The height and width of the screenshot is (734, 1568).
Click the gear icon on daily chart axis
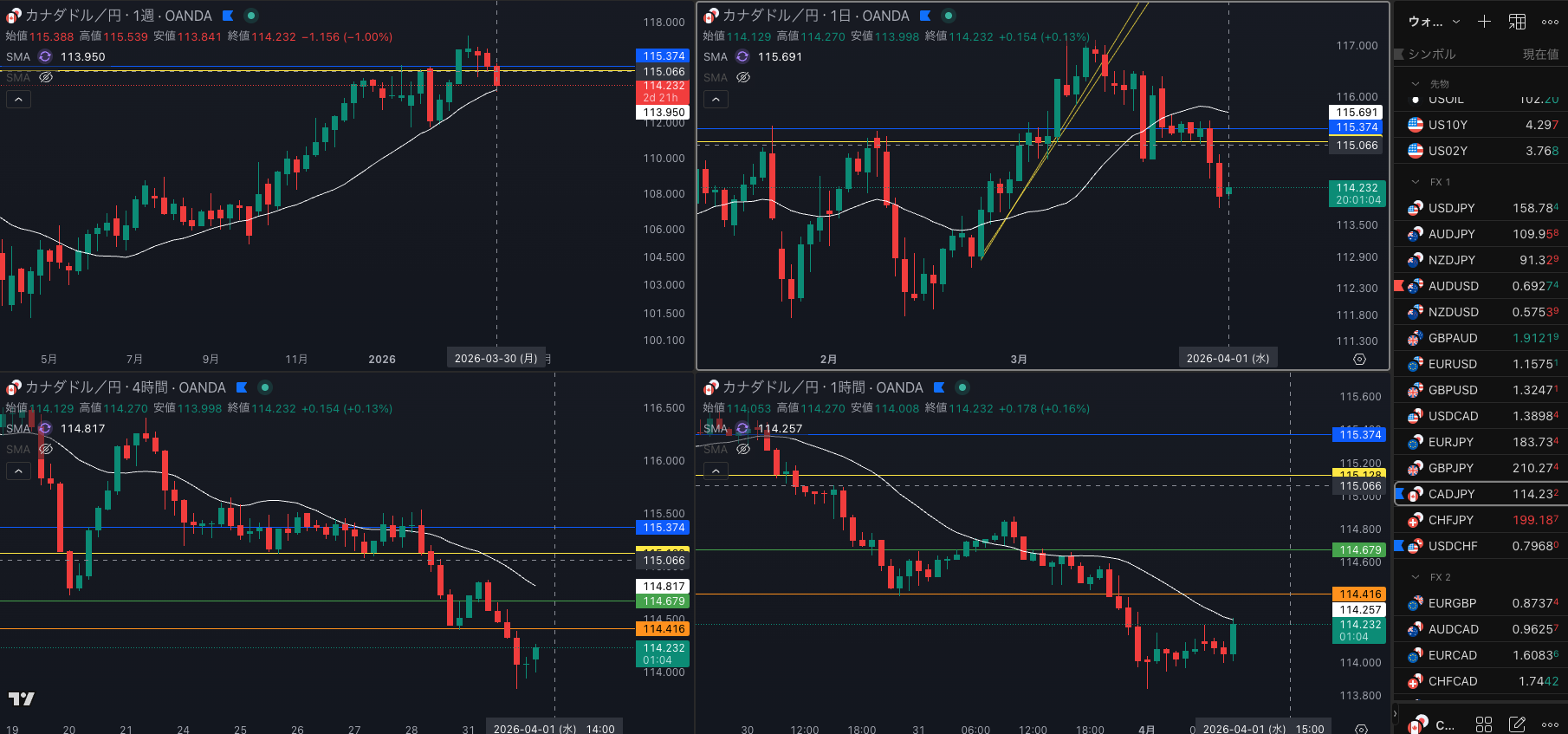[x=1359, y=359]
